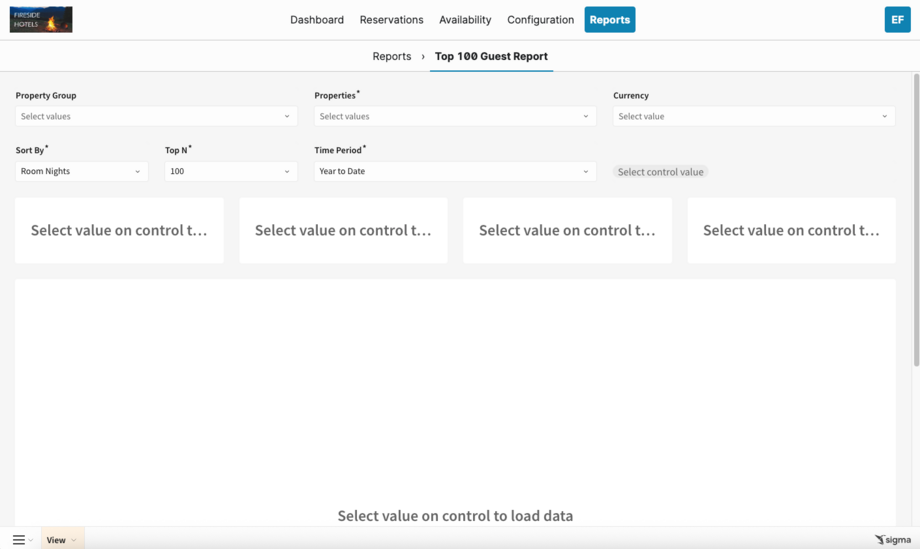Click the Property Group label
The height and width of the screenshot is (549, 920).
46,96
